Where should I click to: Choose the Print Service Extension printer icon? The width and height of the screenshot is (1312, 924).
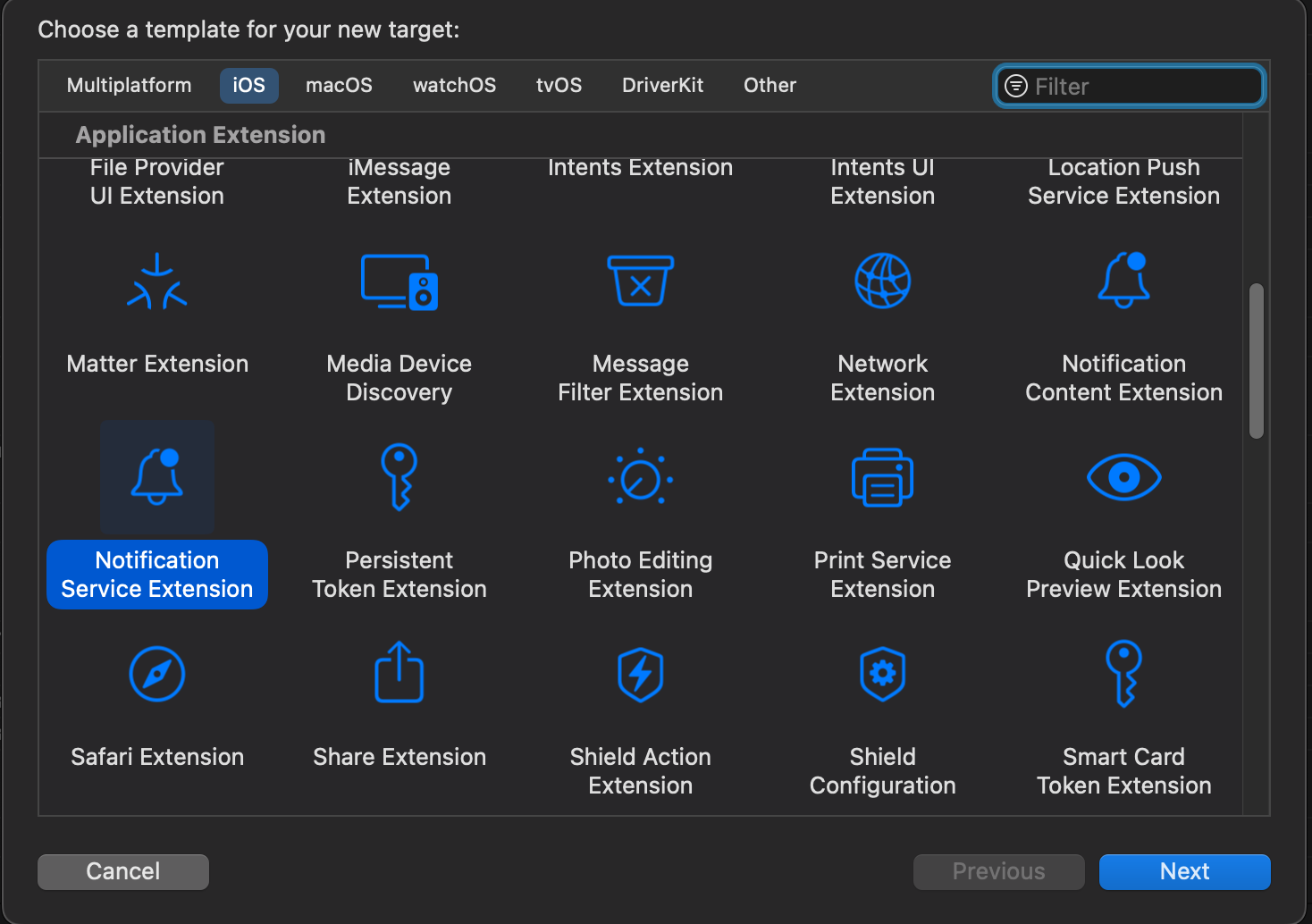coord(883,477)
